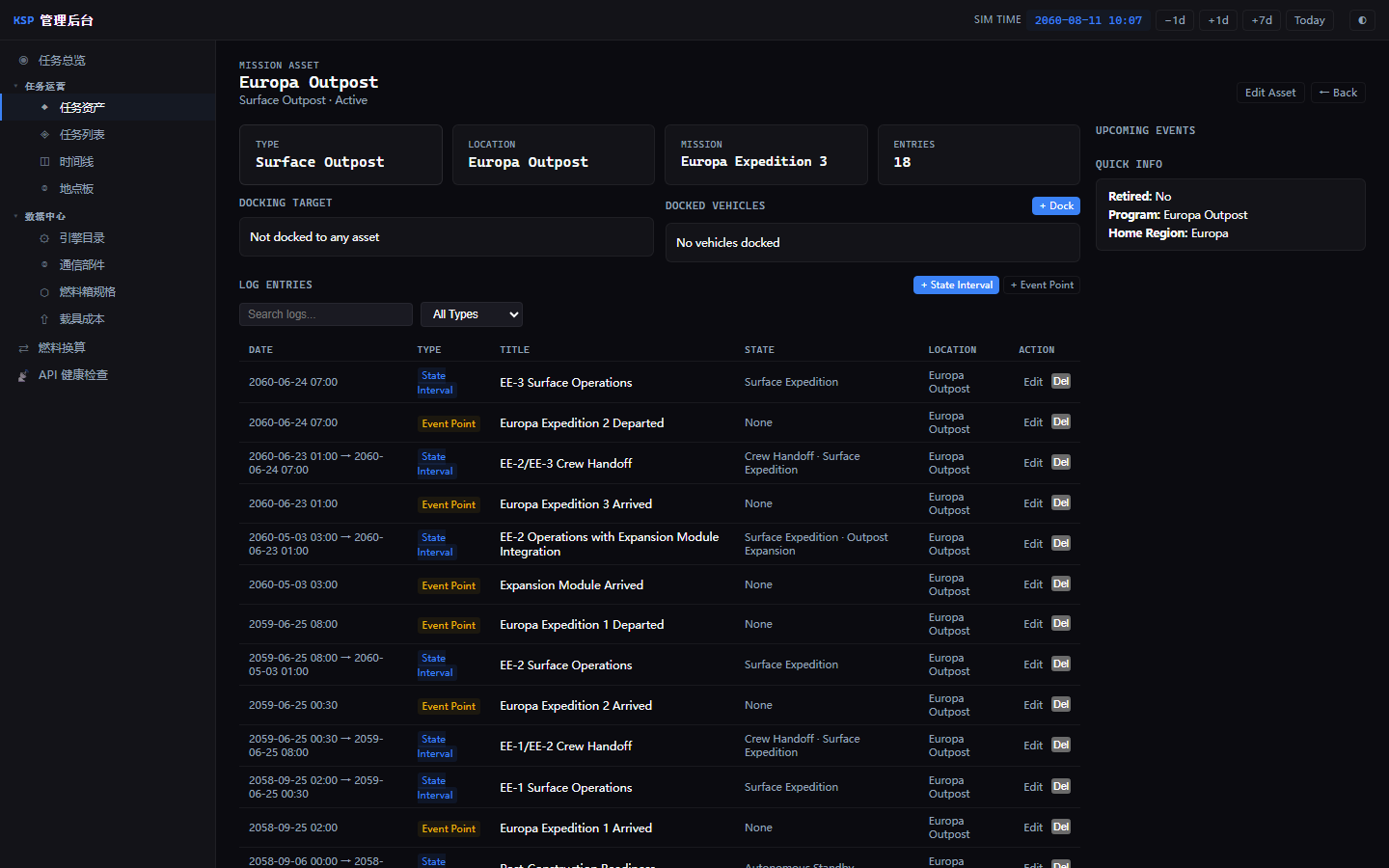Image resolution: width=1389 pixels, height=868 pixels.
Task: Edit the EE-3 Surface Operations entry
Action: pos(1033,382)
